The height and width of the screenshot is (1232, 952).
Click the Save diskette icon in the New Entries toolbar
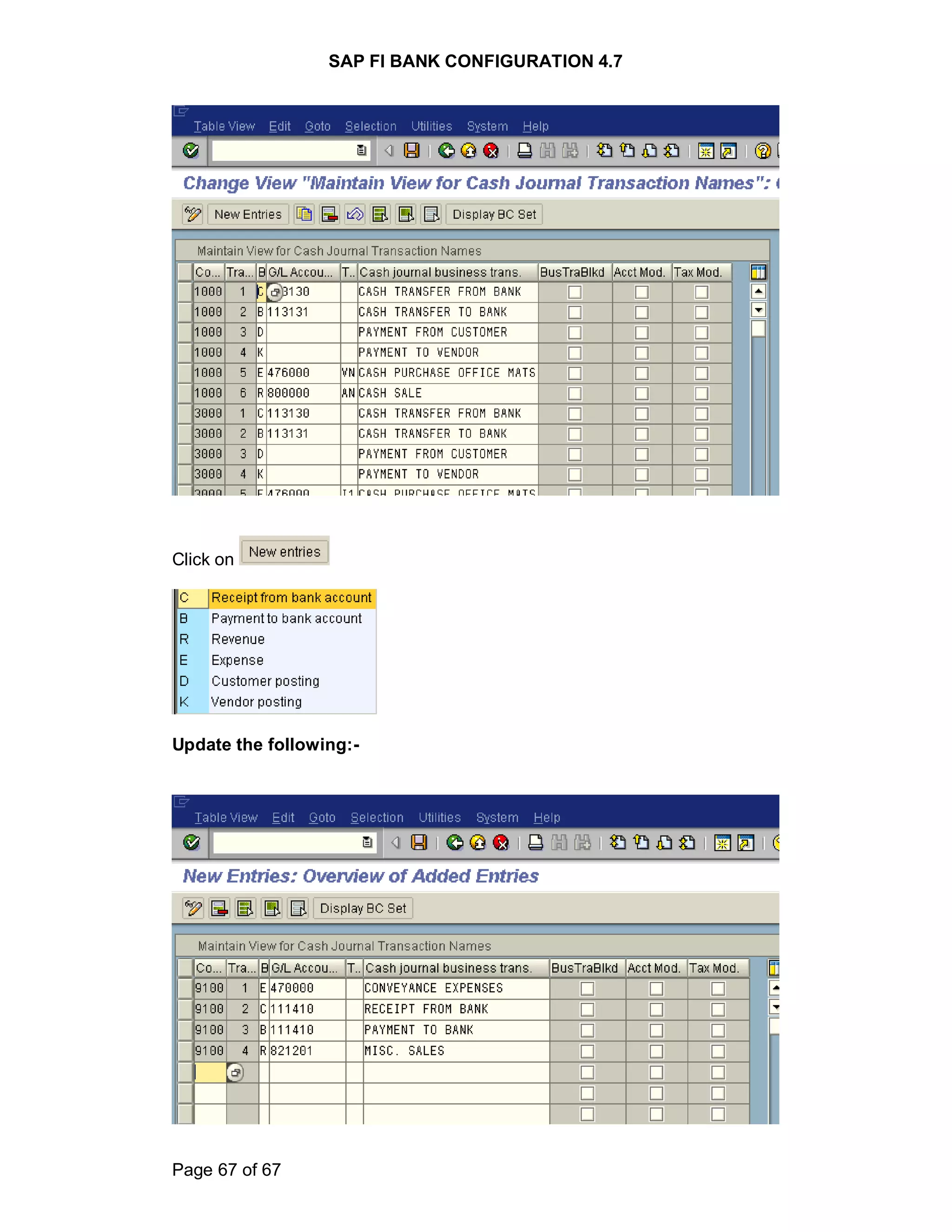(419, 843)
